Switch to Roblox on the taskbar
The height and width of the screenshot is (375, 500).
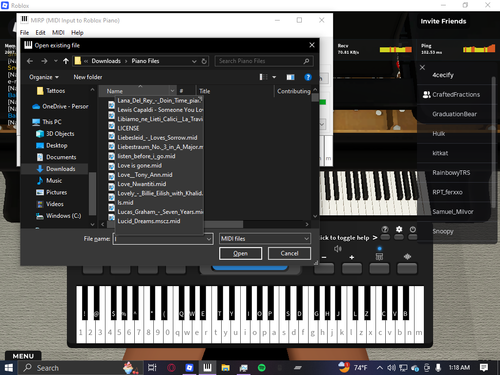(x=189, y=368)
